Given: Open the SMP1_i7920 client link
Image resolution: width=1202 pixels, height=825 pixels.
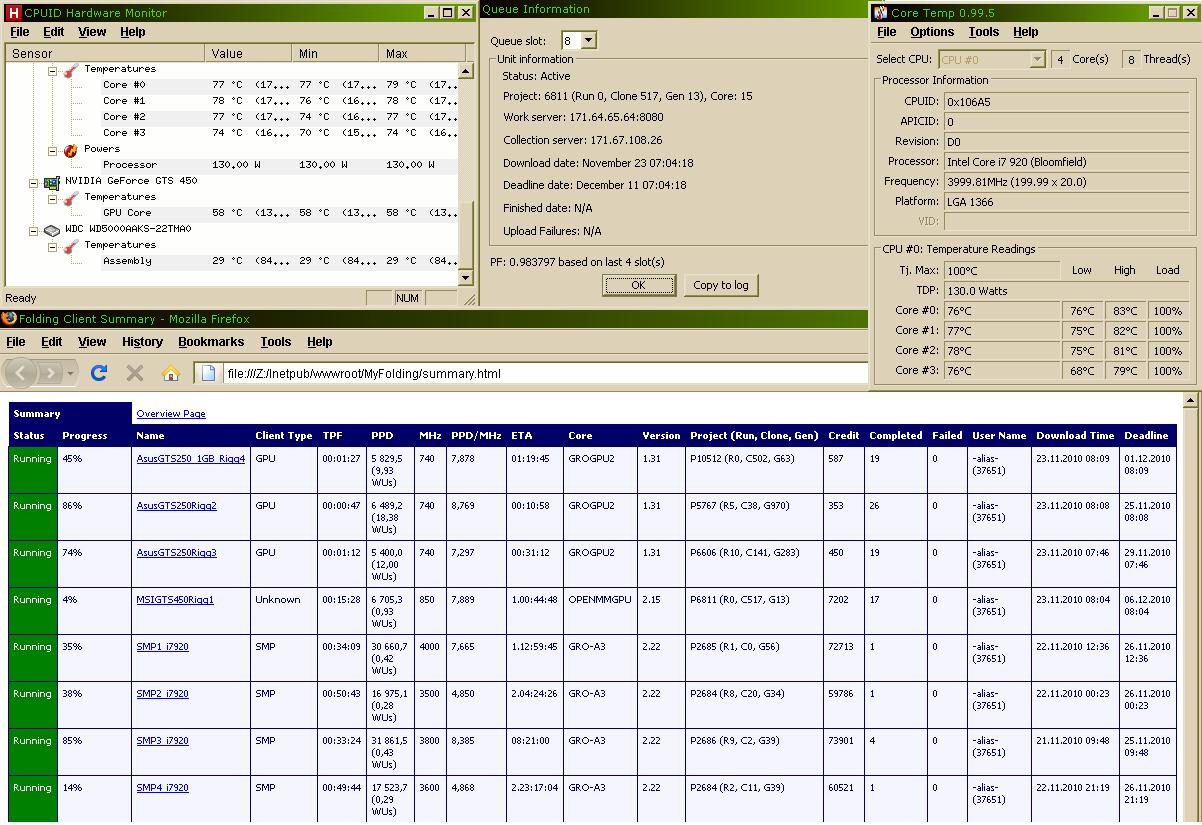Looking at the screenshot, I should click(x=162, y=647).
